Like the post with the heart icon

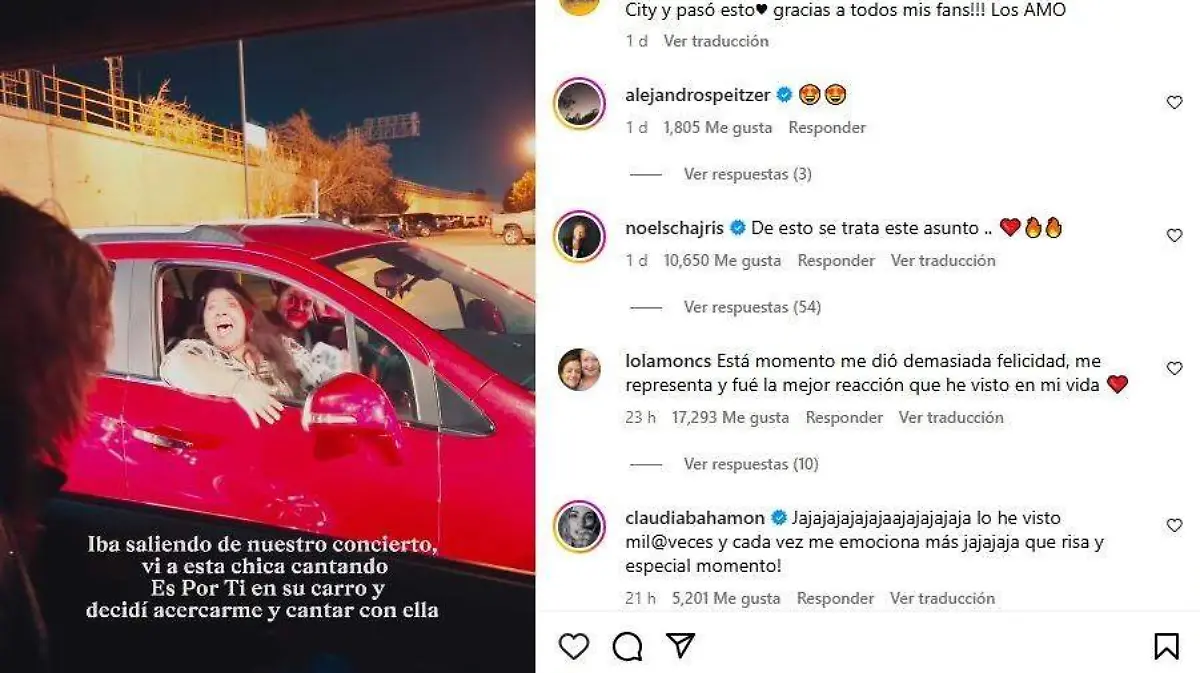point(574,647)
